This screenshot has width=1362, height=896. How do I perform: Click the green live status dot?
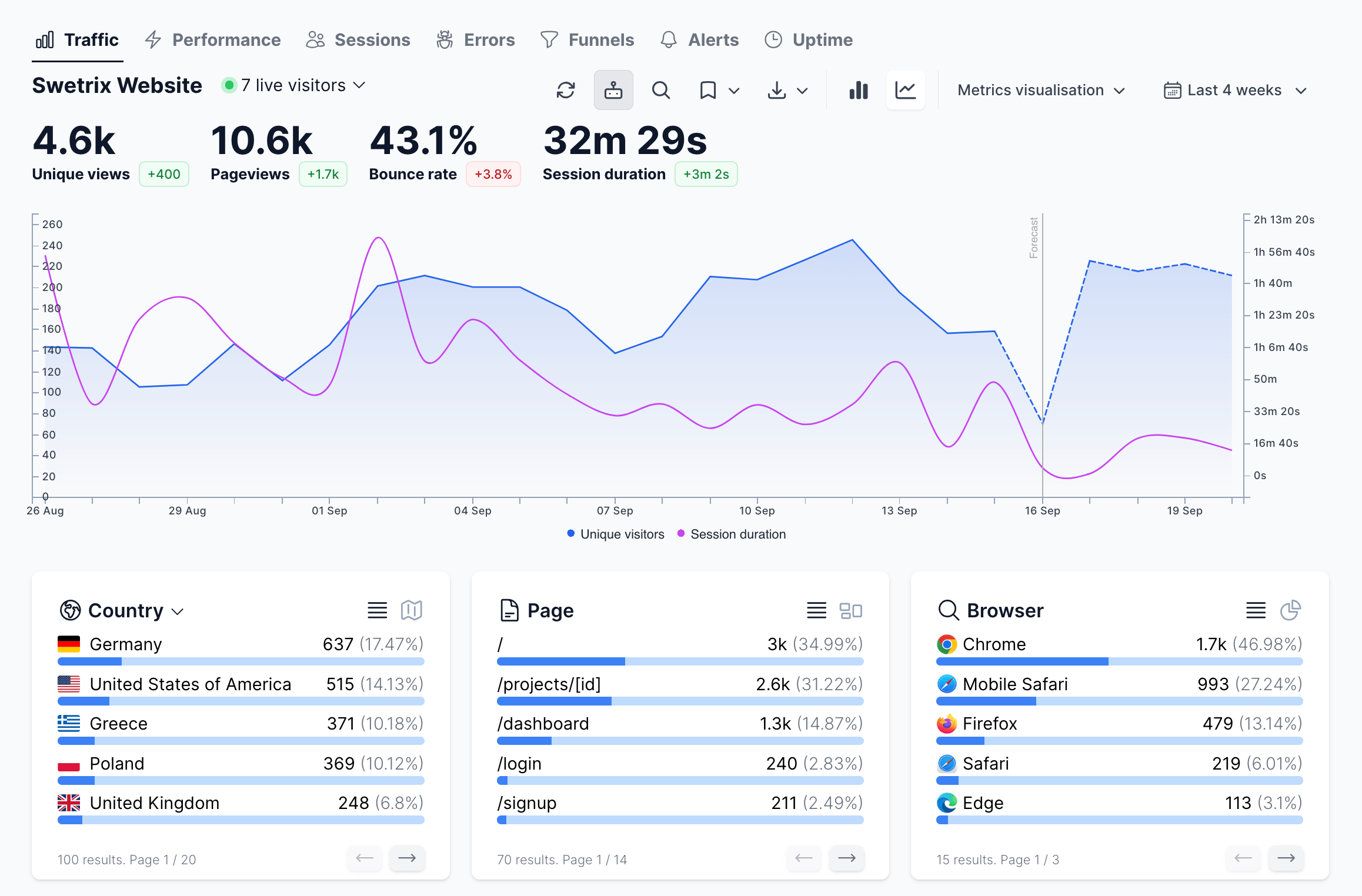(x=229, y=85)
